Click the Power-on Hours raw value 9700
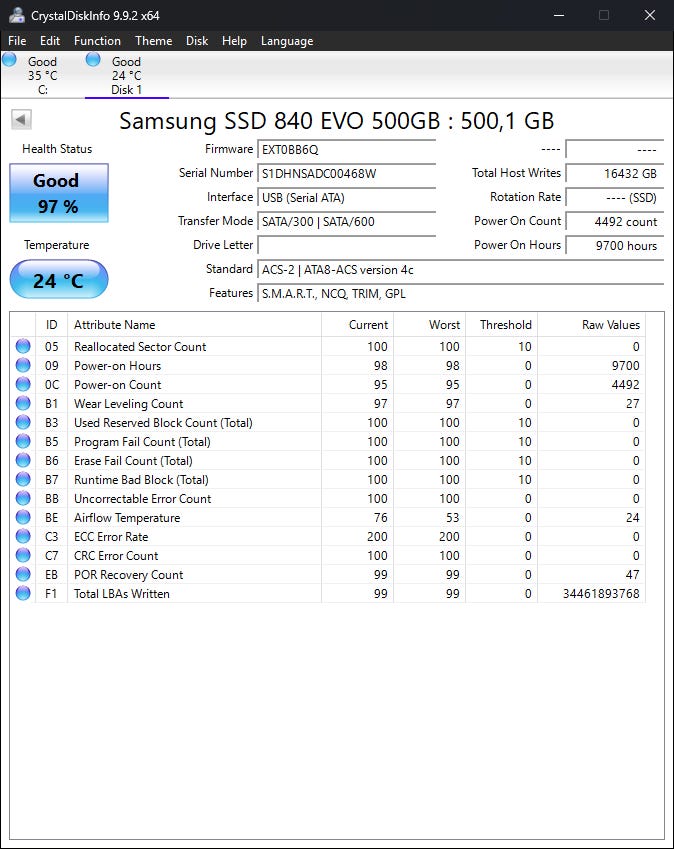 click(x=625, y=365)
